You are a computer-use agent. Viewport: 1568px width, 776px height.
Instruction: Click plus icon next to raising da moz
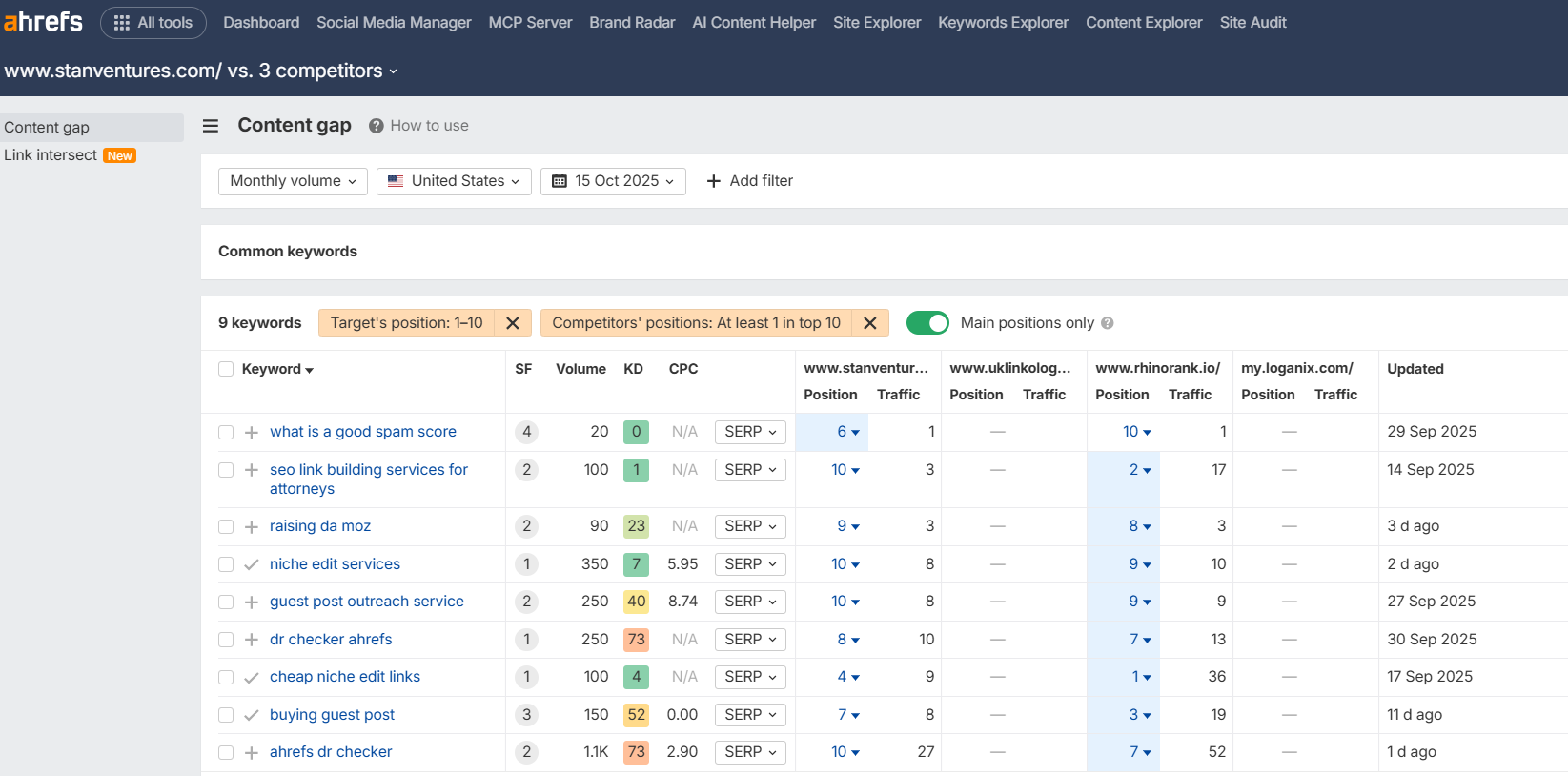tap(252, 527)
